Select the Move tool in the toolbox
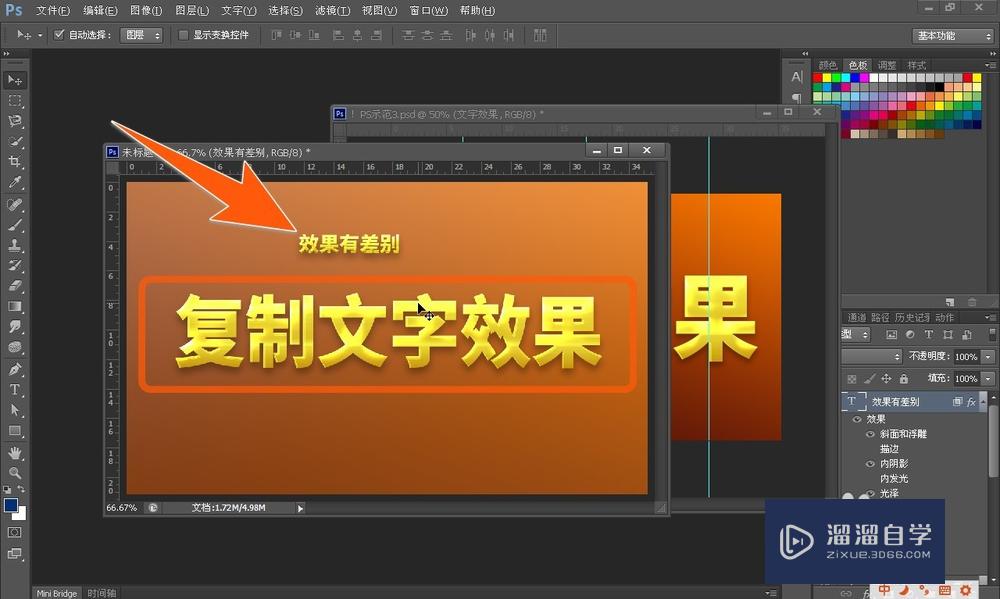The width and height of the screenshot is (1000, 599). point(15,80)
